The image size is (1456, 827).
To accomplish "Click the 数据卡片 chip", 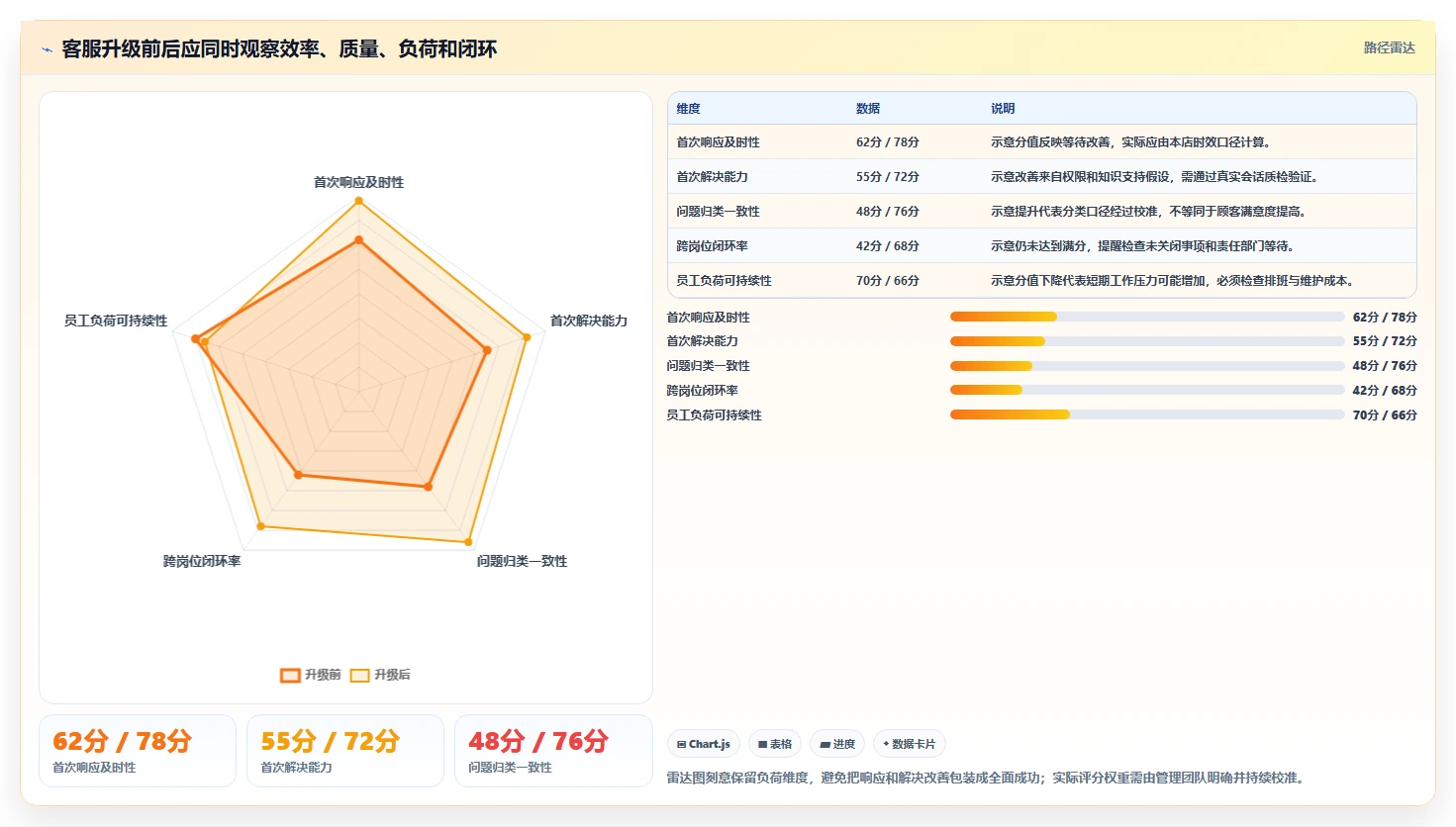I will pyautogui.click(x=910, y=744).
